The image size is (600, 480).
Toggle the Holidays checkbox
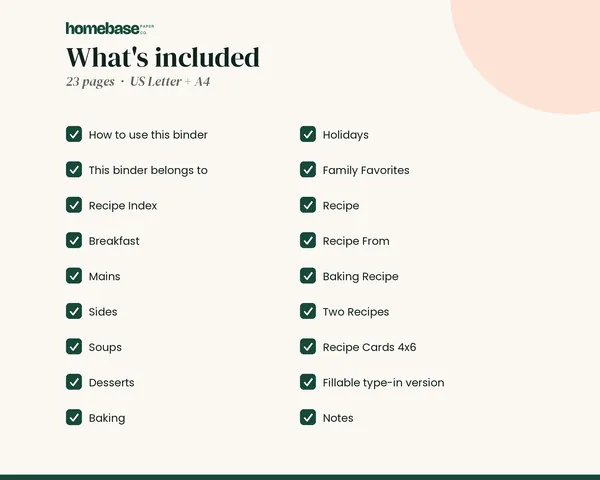pos(308,134)
